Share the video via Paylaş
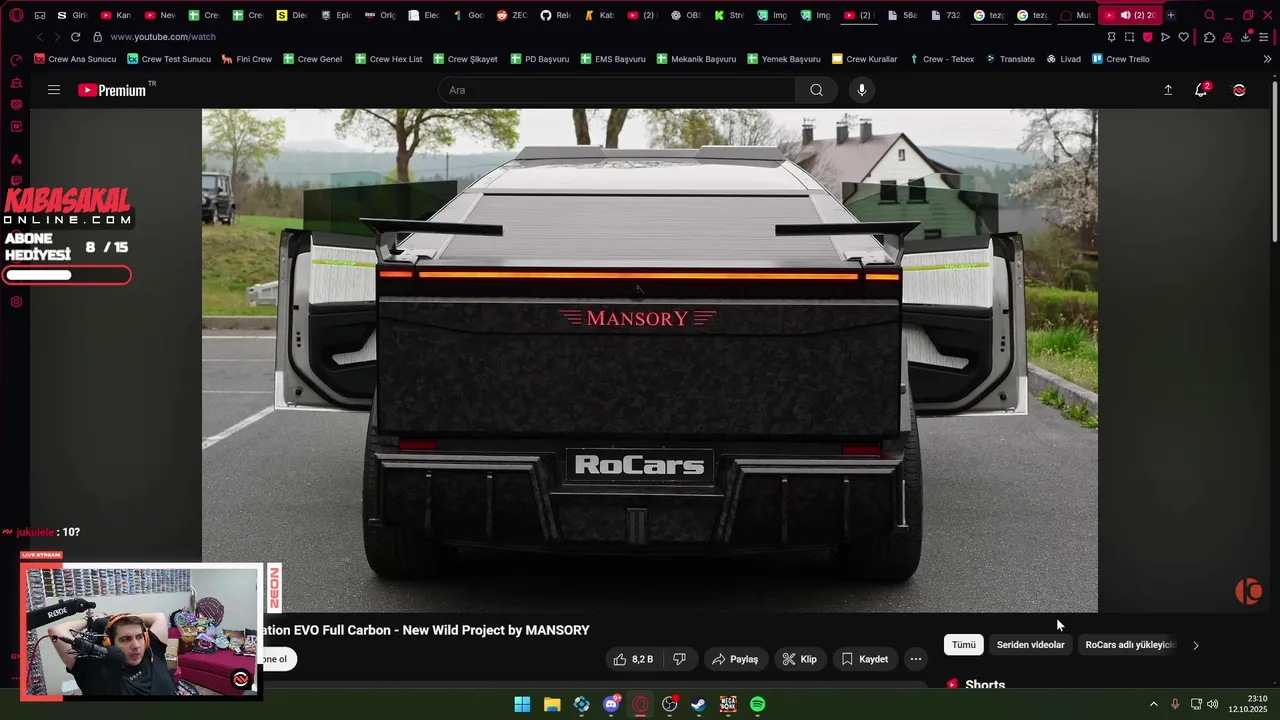Screen dimensions: 1280x720 click(x=735, y=659)
